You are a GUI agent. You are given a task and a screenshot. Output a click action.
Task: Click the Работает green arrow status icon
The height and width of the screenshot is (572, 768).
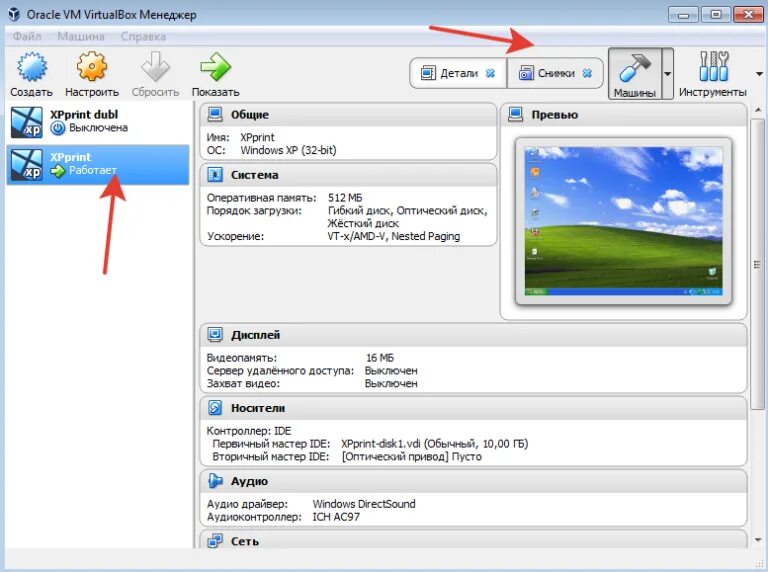tap(58, 171)
